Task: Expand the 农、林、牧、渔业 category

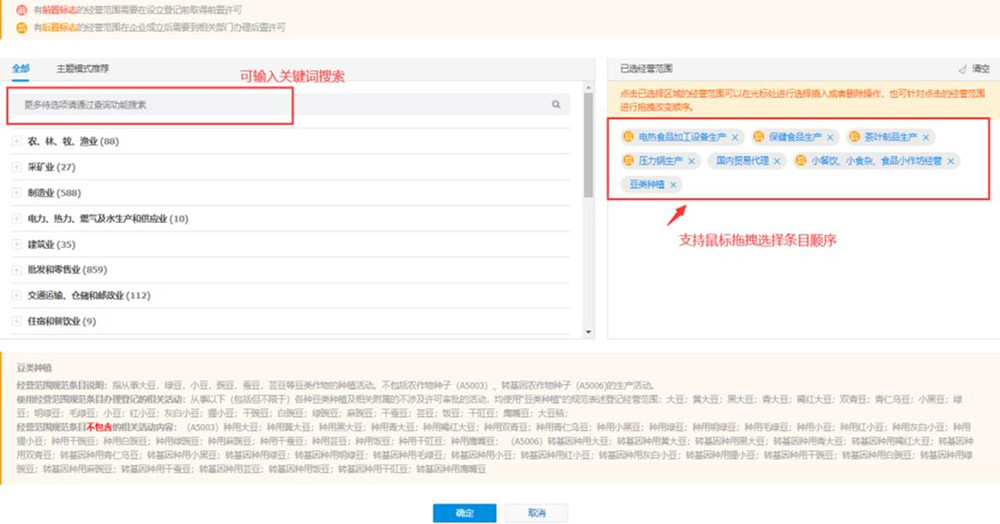Action: click(x=16, y=141)
